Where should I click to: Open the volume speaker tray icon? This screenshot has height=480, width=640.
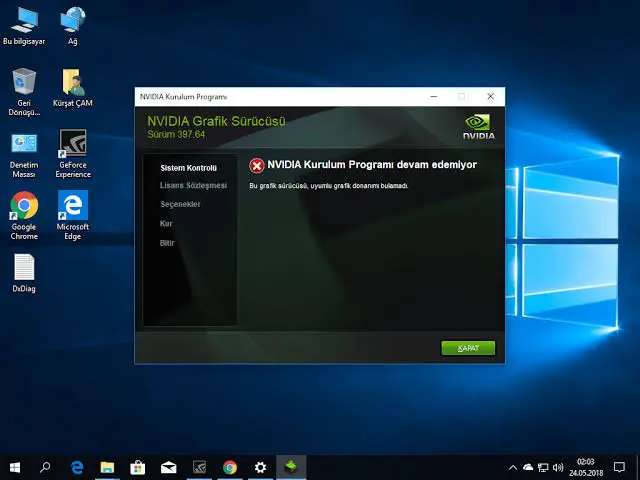pyautogui.click(x=558, y=467)
